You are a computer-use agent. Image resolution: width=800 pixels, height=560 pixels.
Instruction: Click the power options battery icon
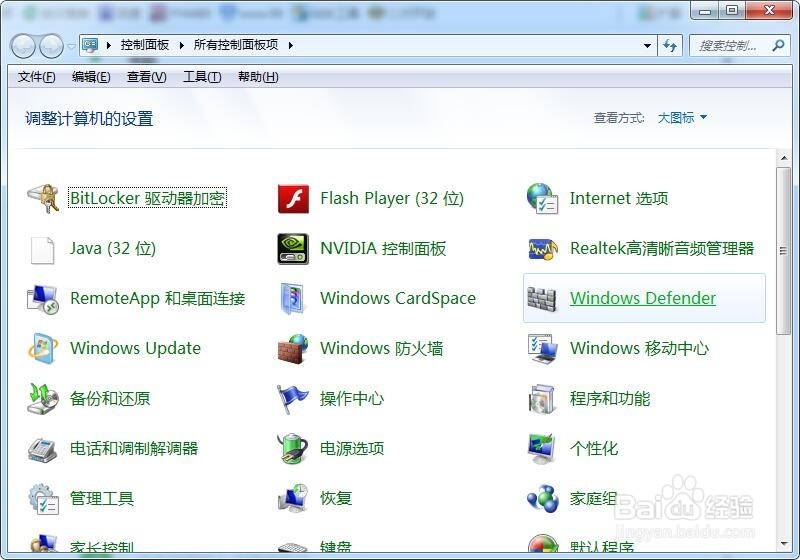[x=293, y=448]
